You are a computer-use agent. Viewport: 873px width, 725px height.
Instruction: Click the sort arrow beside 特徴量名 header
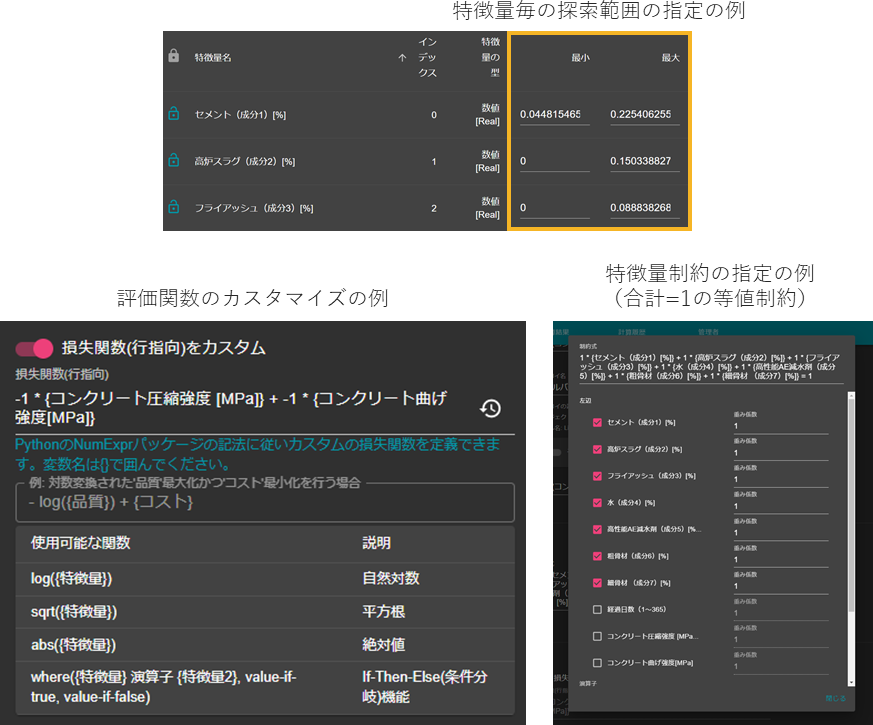click(402, 58)
